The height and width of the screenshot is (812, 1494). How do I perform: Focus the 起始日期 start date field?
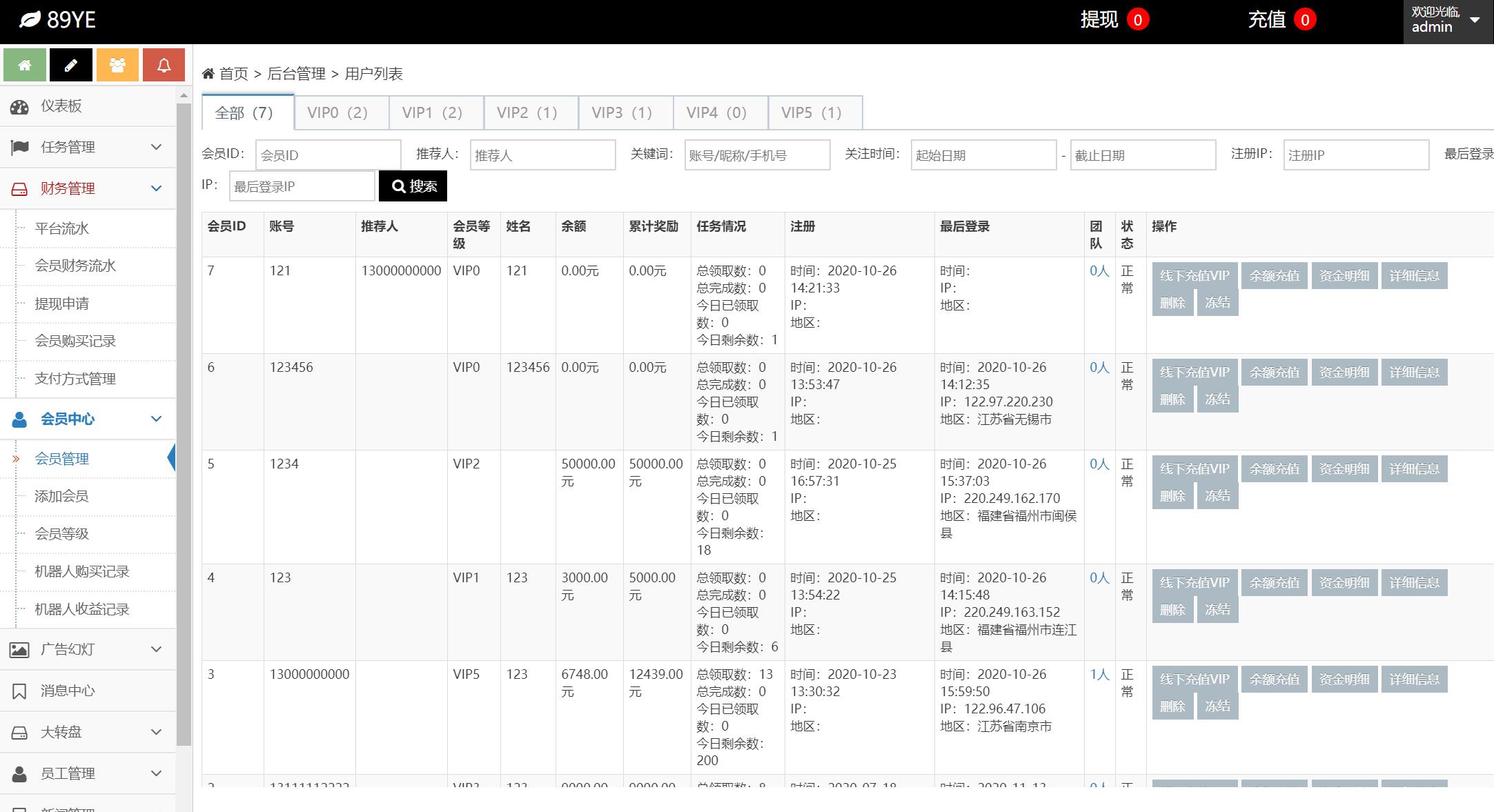tap(983, 155)
